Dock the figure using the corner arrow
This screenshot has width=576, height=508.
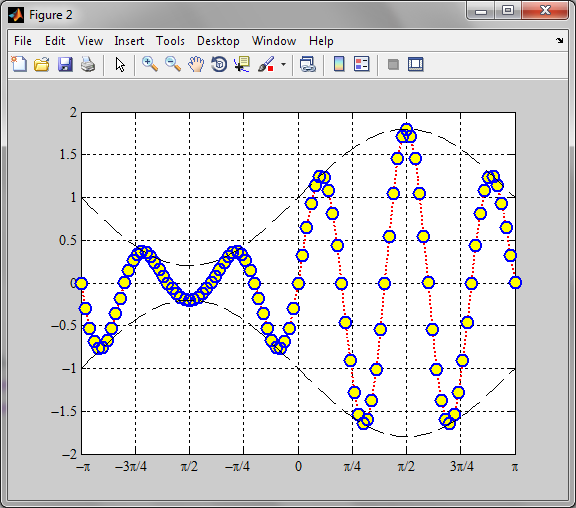559,40
